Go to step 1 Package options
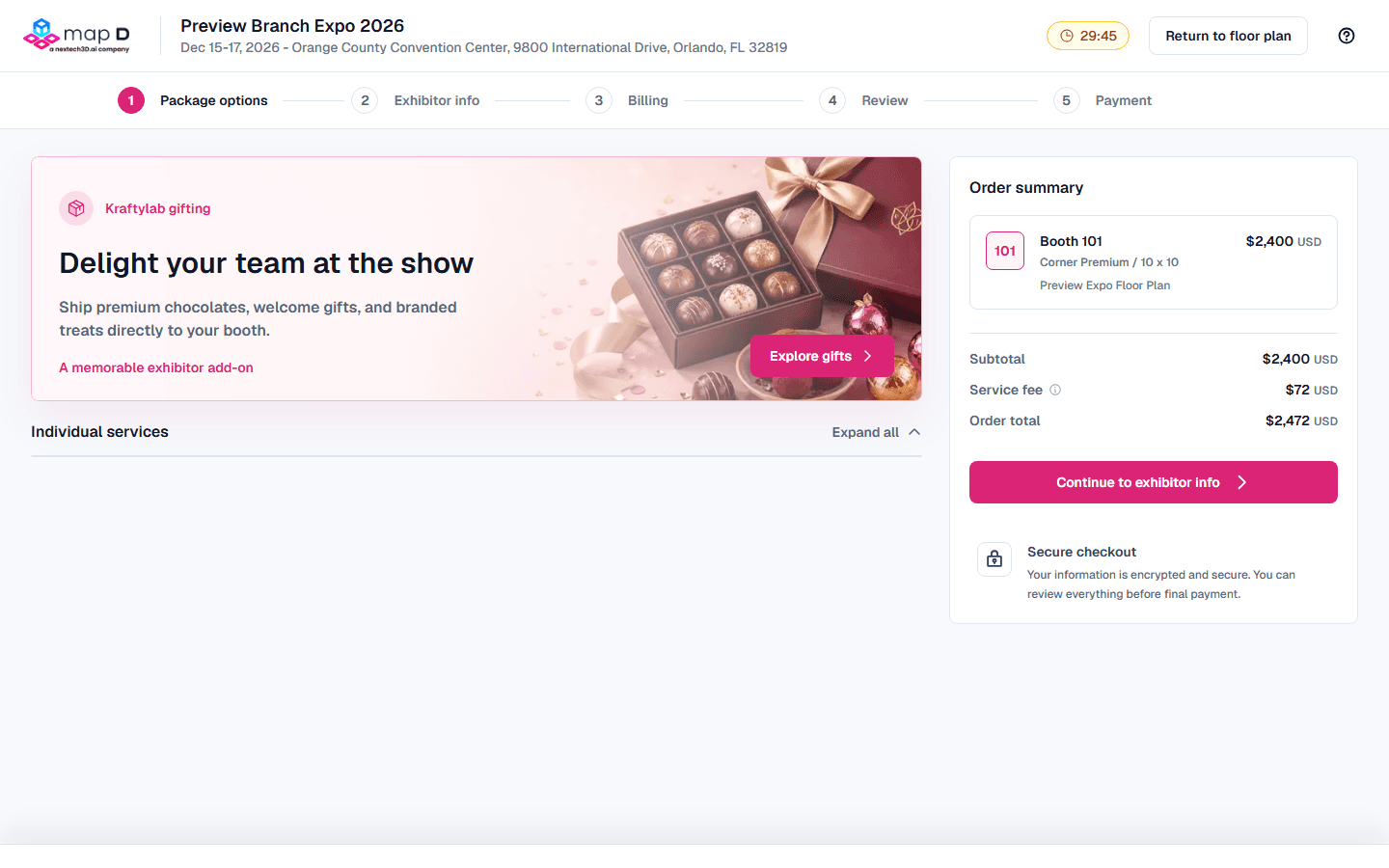Viewport: 1389px width, 868px height. tap(193, 100)
